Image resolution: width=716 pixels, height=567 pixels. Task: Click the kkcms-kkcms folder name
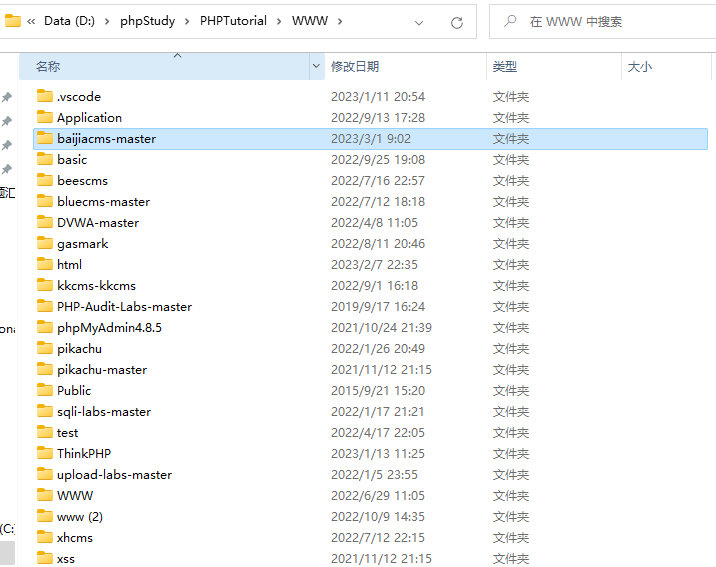(96, 286)
